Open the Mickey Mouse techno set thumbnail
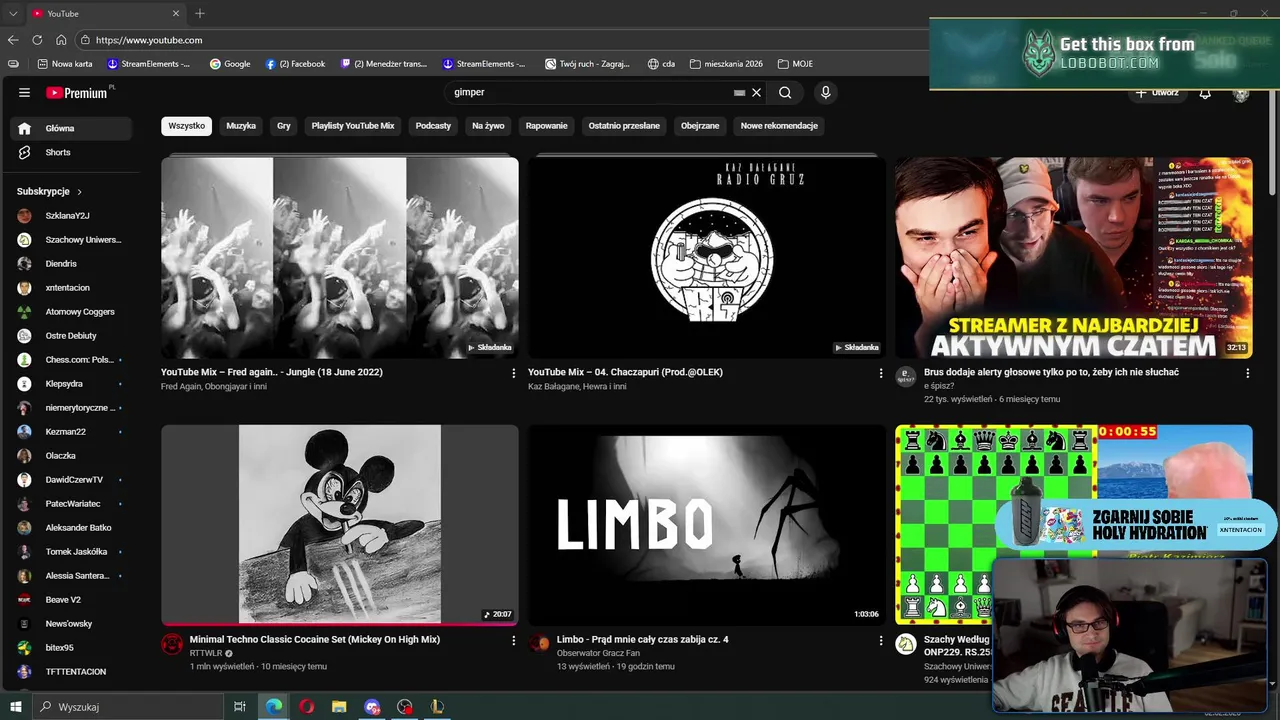The height and width of the screenshot is (720, 1280). coord(340,525)
